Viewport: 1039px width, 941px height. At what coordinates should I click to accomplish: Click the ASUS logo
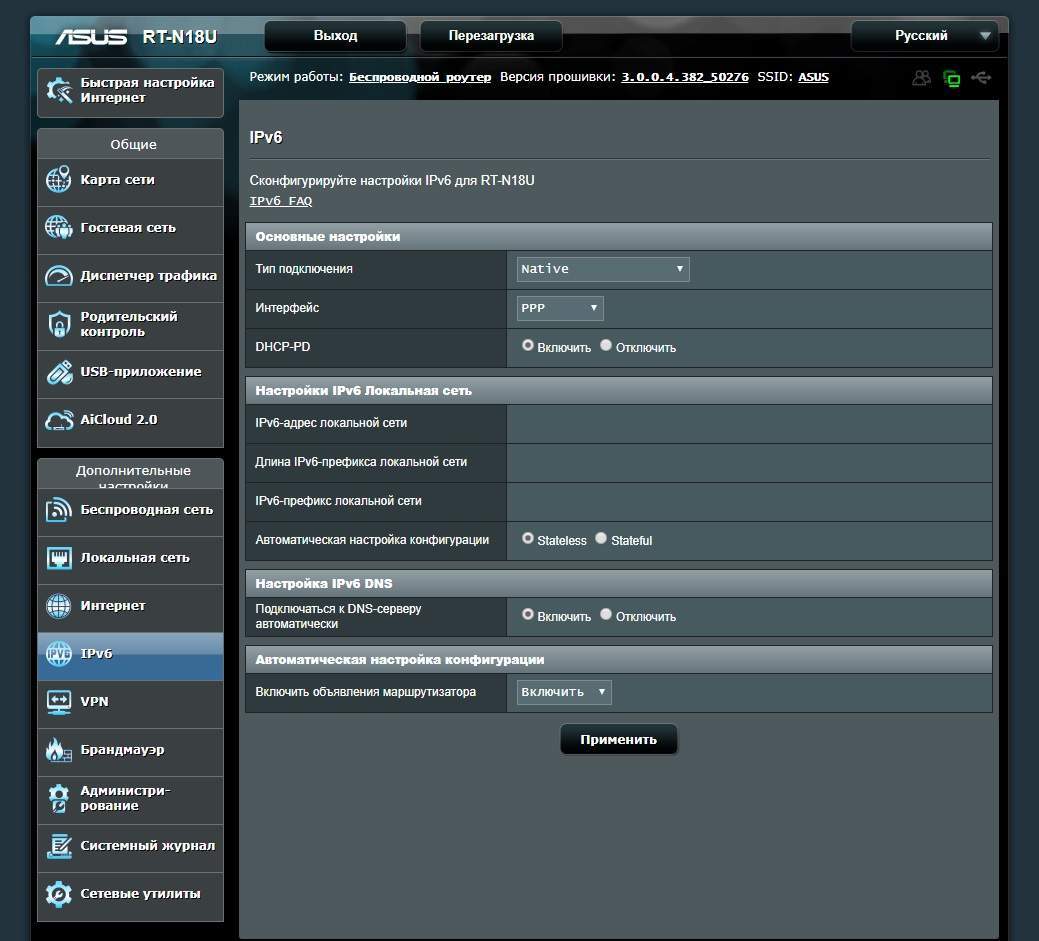click(91, 36)
